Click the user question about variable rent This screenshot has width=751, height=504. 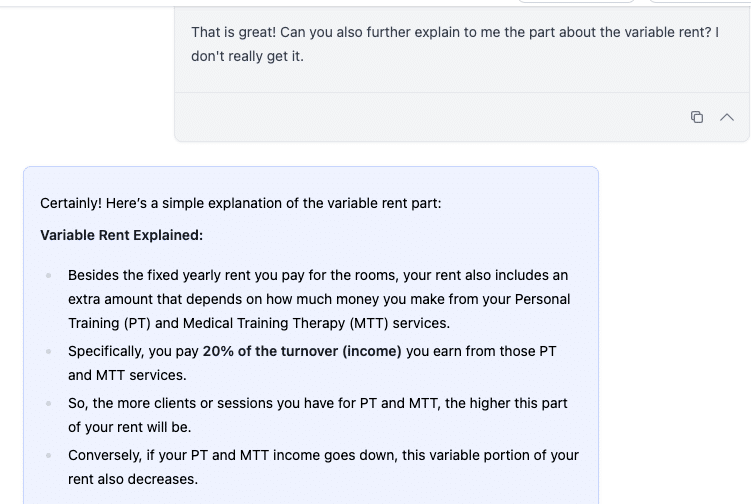455,33
